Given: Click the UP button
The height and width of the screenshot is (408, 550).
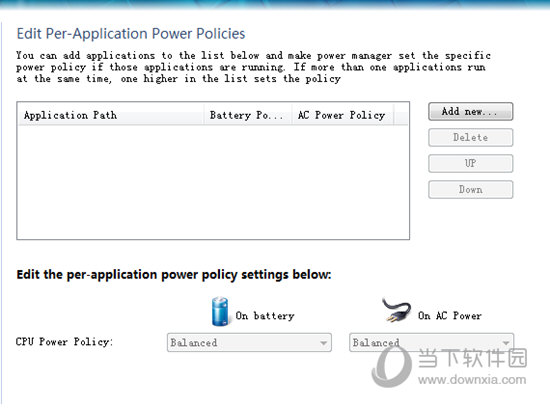Looking at the screenshot, I should click(470, 163).
